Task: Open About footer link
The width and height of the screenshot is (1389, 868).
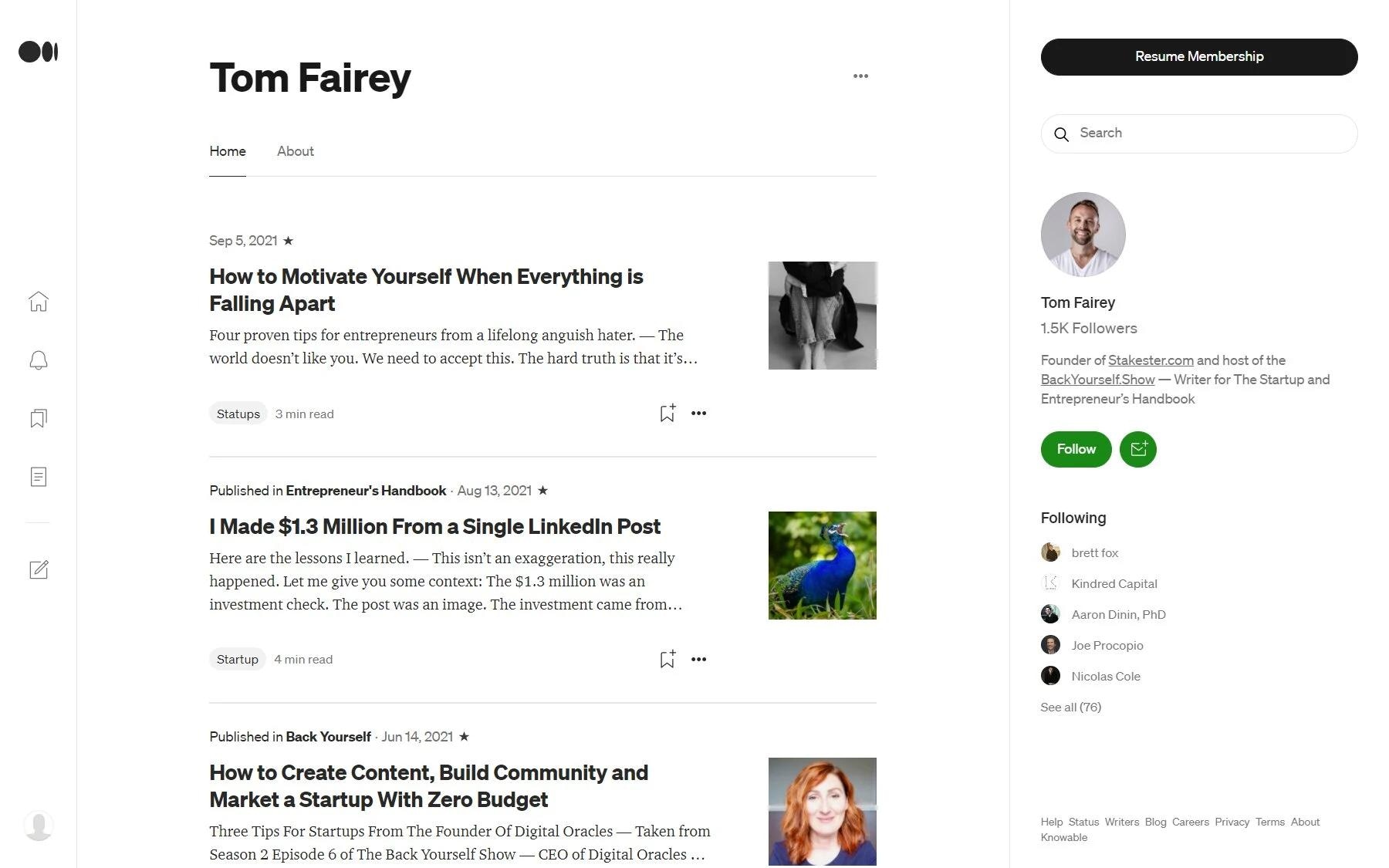Action: 1306,822
